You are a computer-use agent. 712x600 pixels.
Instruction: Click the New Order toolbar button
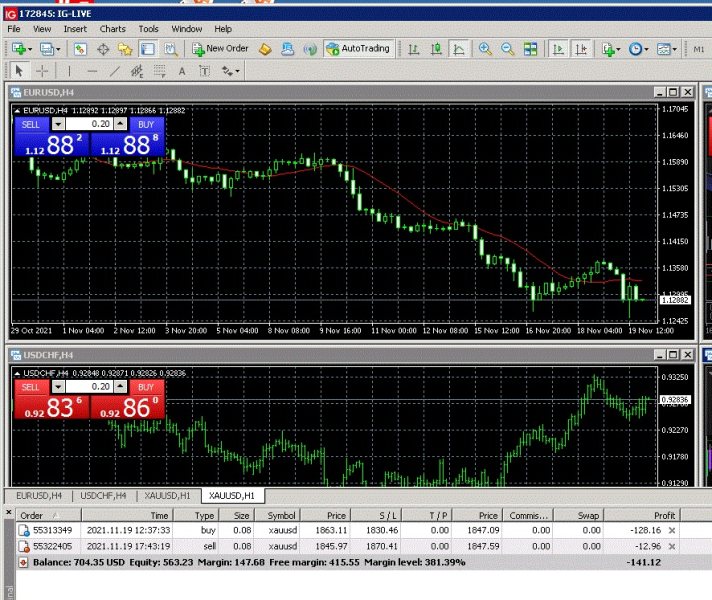point(220,48)
